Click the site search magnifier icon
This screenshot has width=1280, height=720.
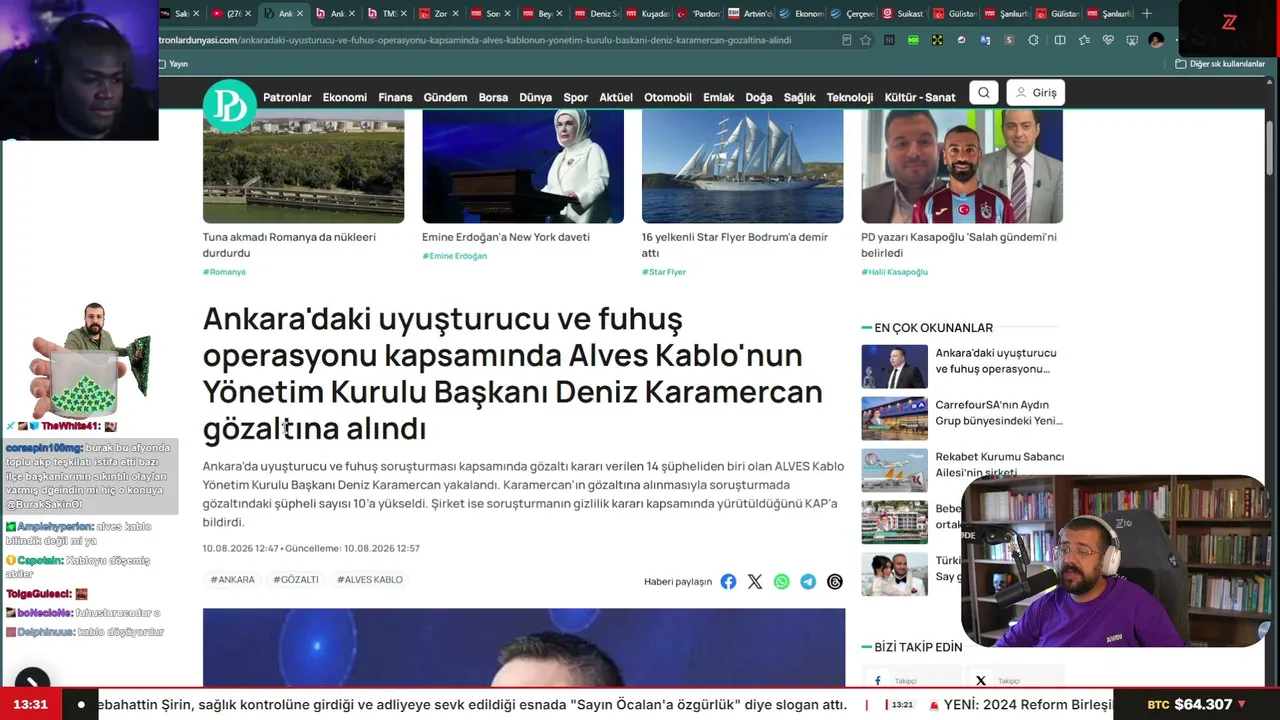coord(984,93)
